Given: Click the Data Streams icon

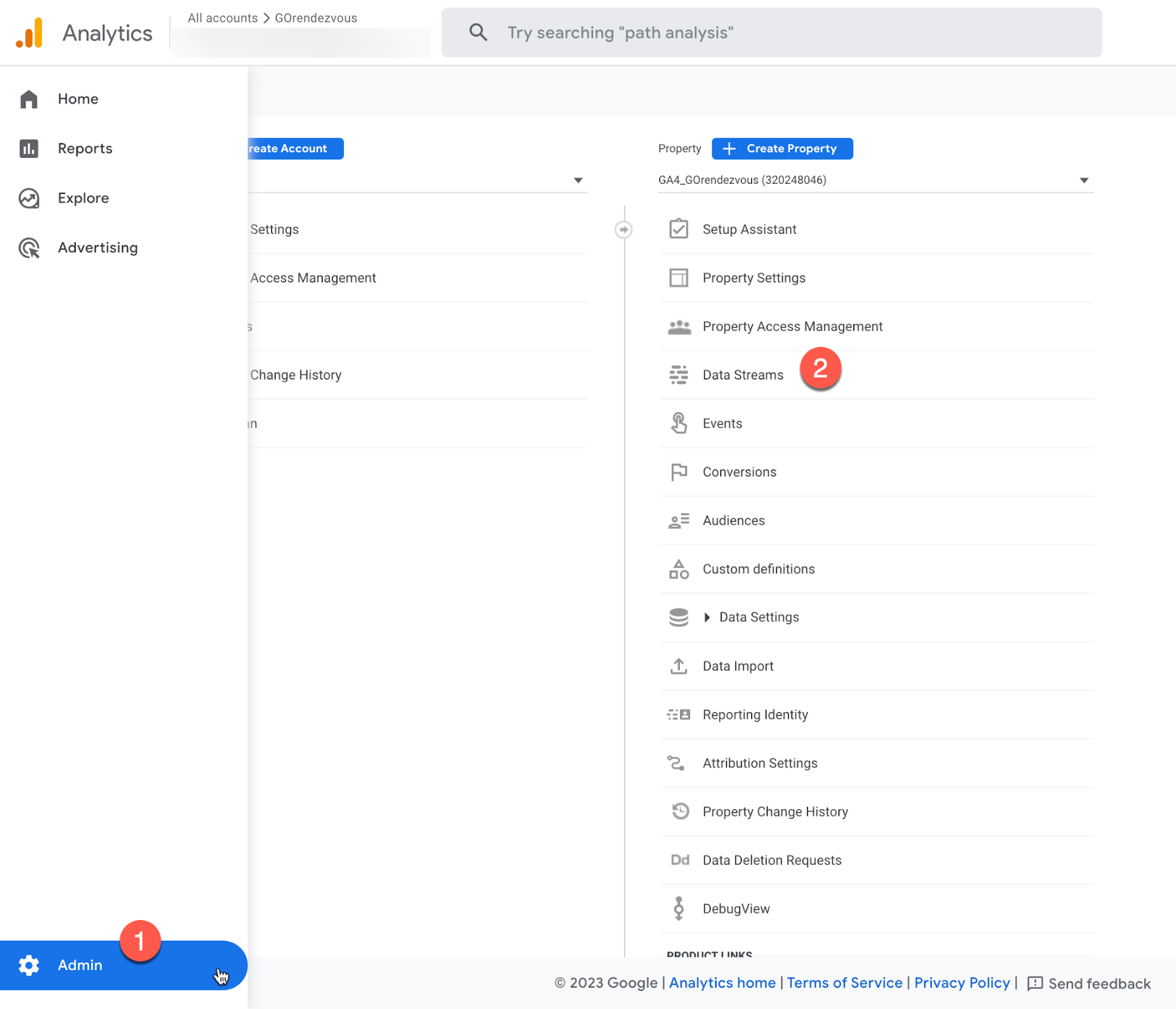Looking at the screenshot, I should coord(679,375).
